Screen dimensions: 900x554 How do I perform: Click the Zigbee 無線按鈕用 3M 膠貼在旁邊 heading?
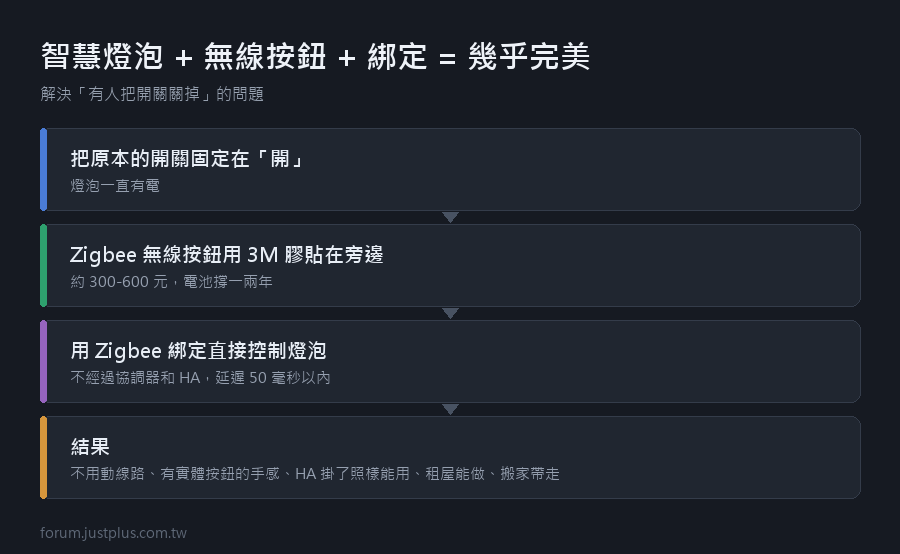pos(227,254)
